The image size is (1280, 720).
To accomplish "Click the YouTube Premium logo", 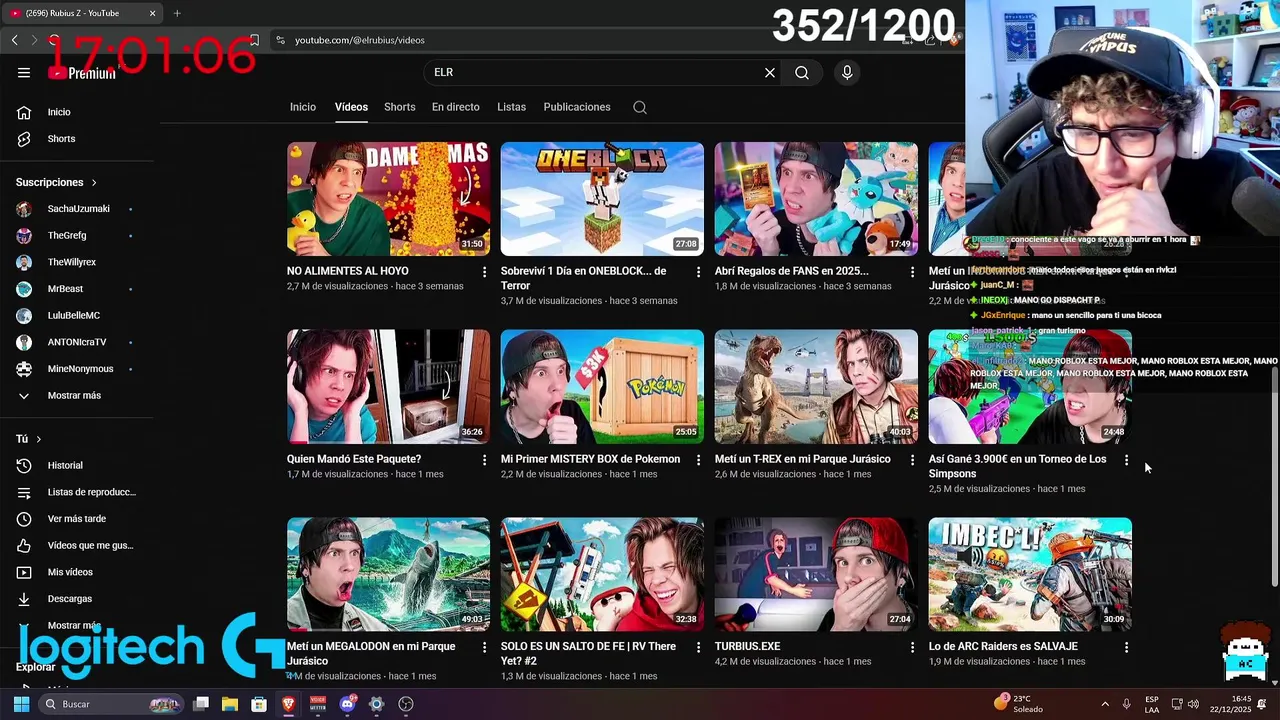I will coord(82,72).
